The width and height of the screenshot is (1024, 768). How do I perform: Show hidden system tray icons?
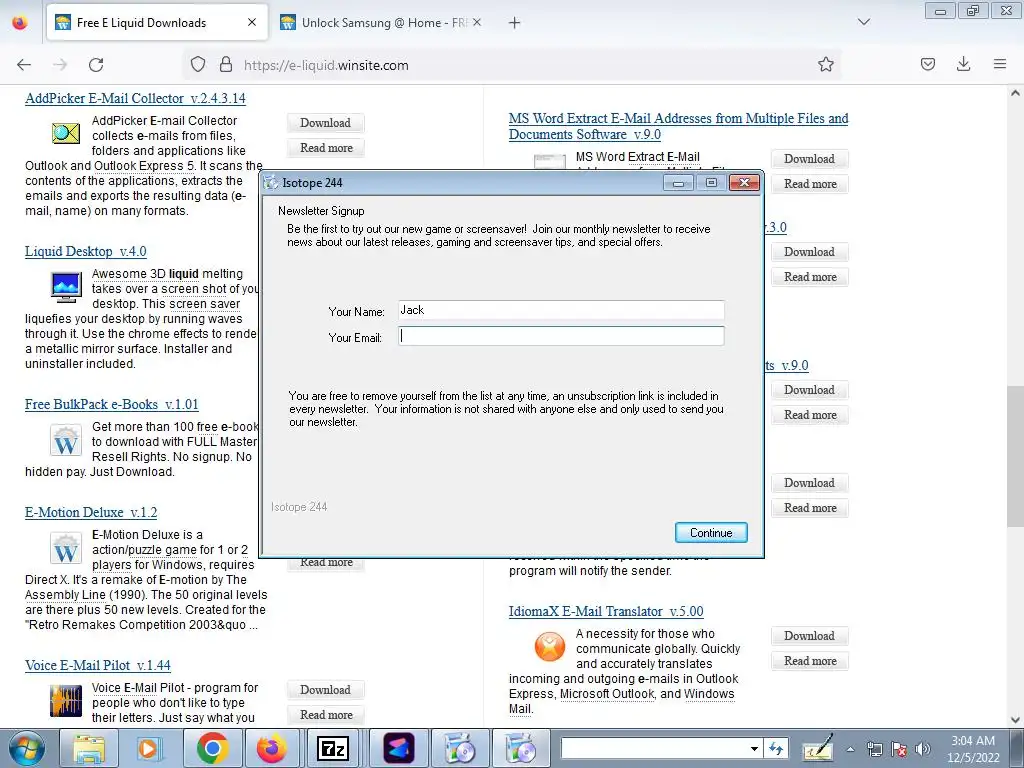point(850,749)
